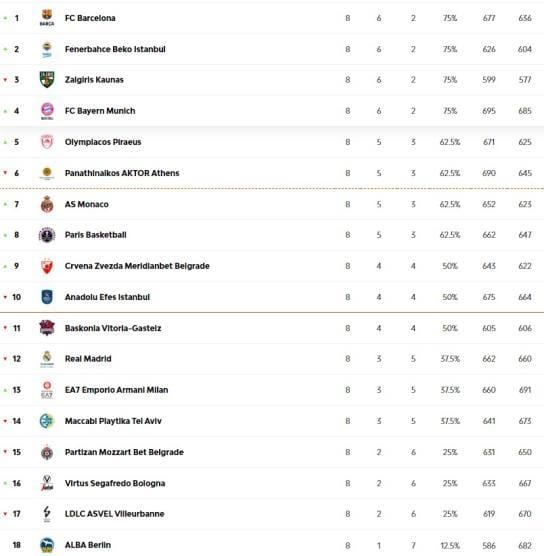
Task: Click the Maccabi Playtika Tel Aviv logo
Action: coord(47,421)
